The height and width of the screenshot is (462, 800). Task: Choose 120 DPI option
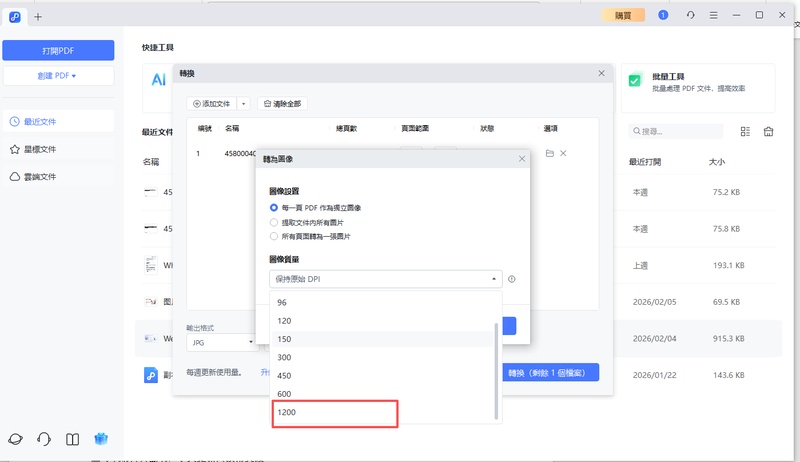click(x=382, y=321)
